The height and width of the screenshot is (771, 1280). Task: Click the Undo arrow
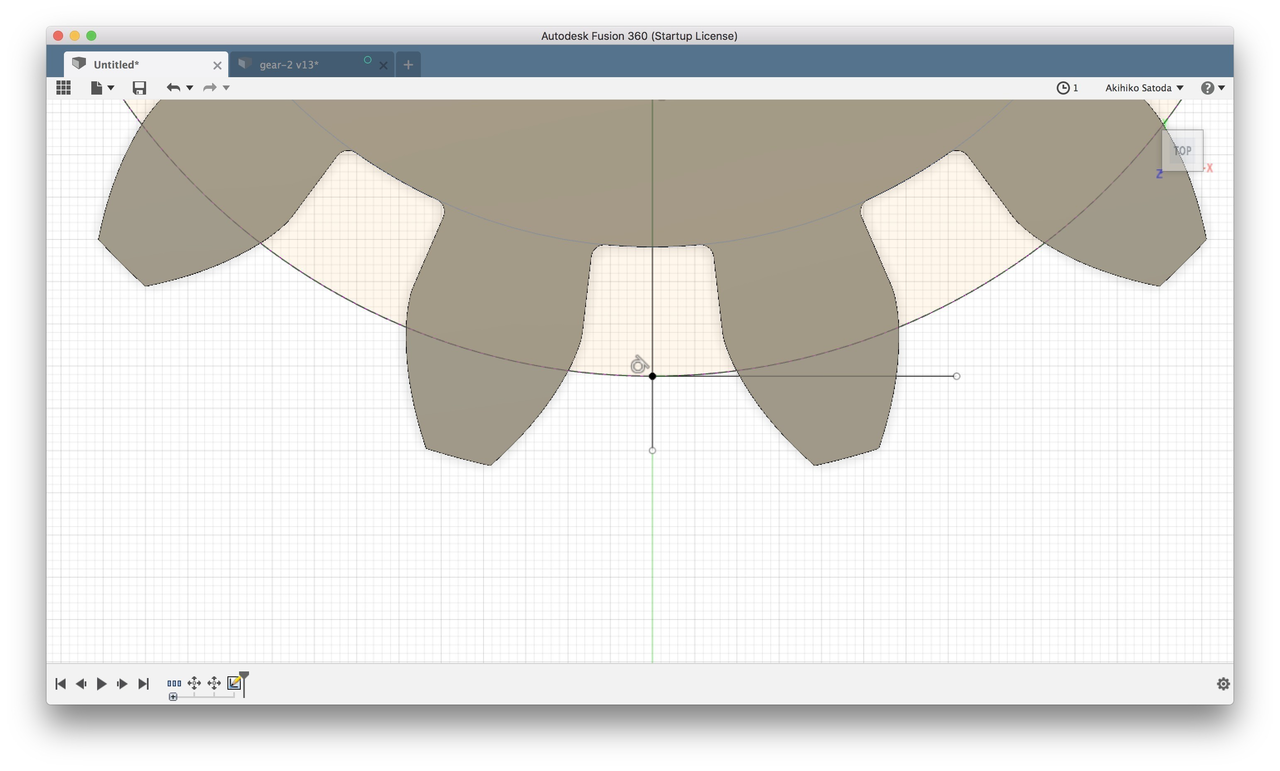[173, 88]
